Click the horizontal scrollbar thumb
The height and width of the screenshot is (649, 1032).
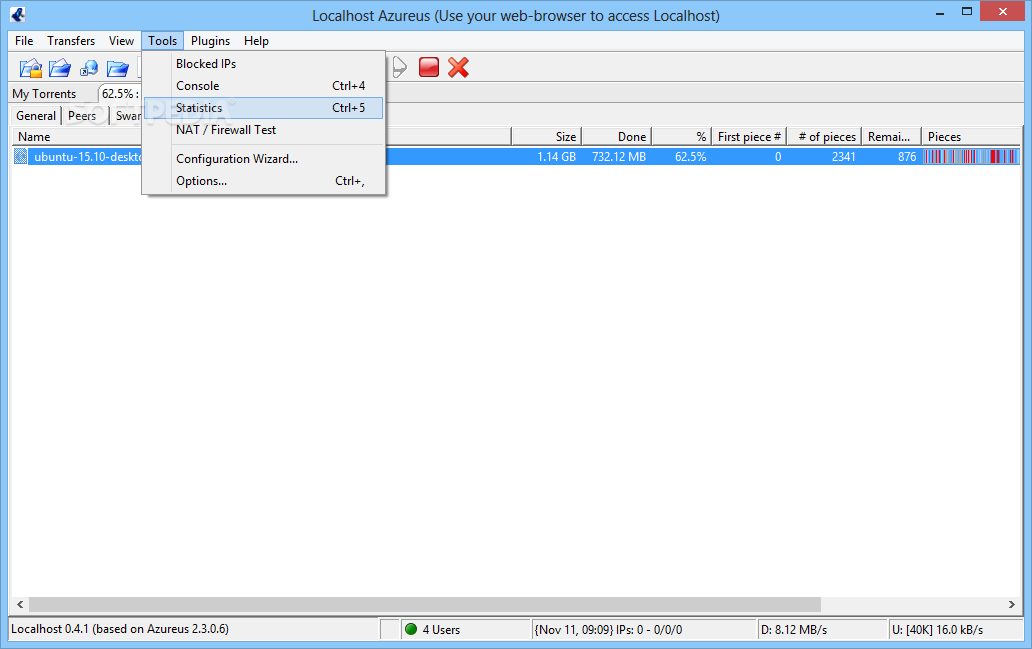click(x=425, y=604)
